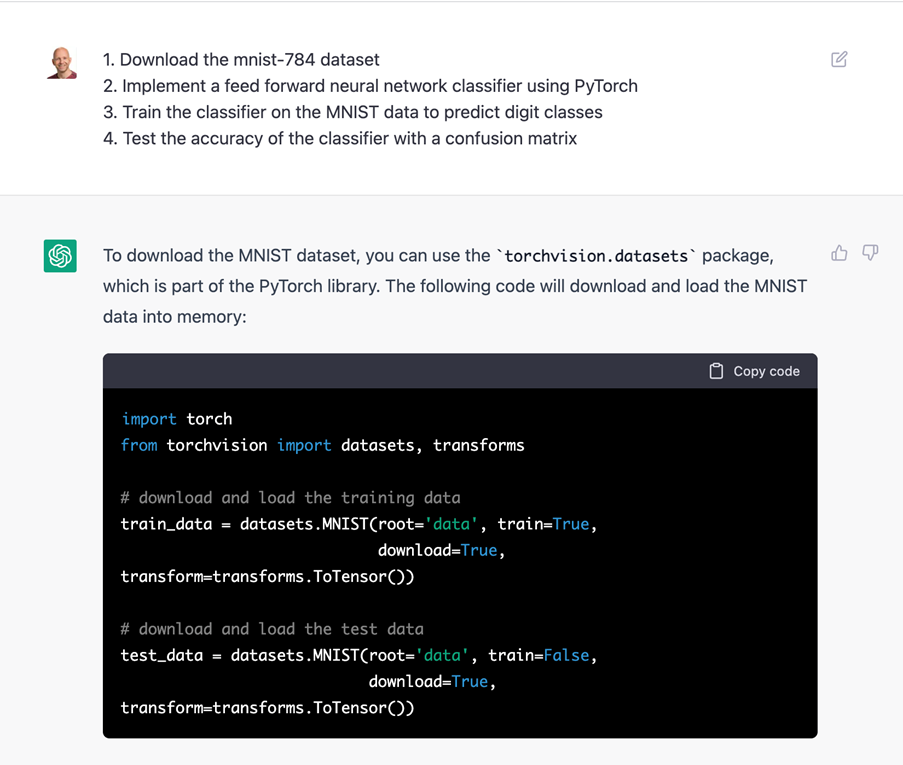Click the test data comment line
This screenshot has height=765, width=903.
click(x=271, y=629)
